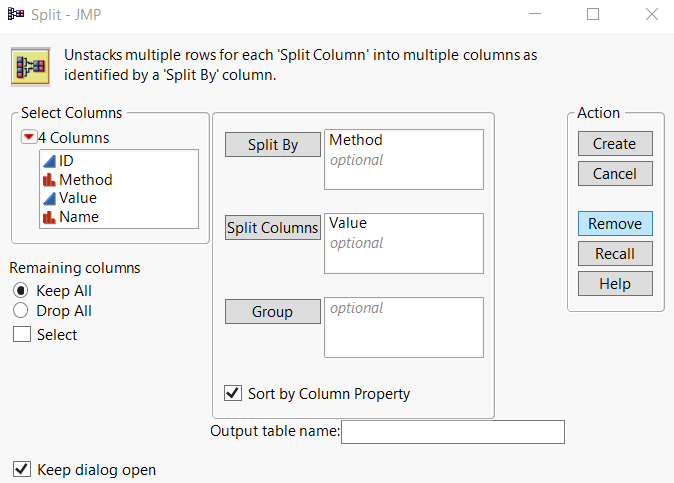The image size is (674, 483).
Task: Click Create to build the split table
Action: (614, 144)
